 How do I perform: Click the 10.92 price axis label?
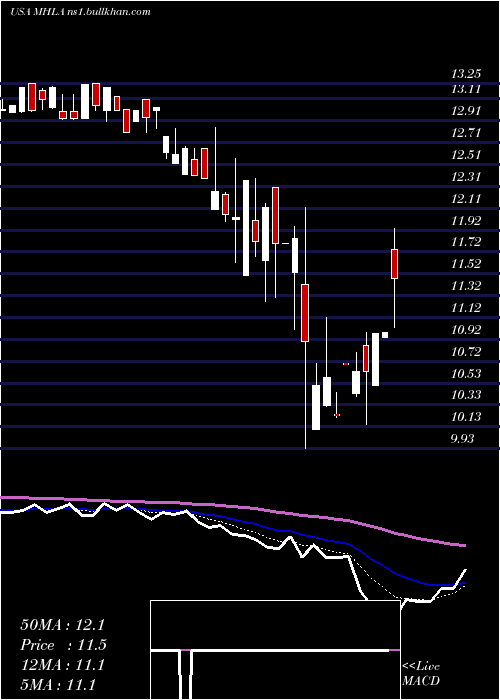coord(466,330)
